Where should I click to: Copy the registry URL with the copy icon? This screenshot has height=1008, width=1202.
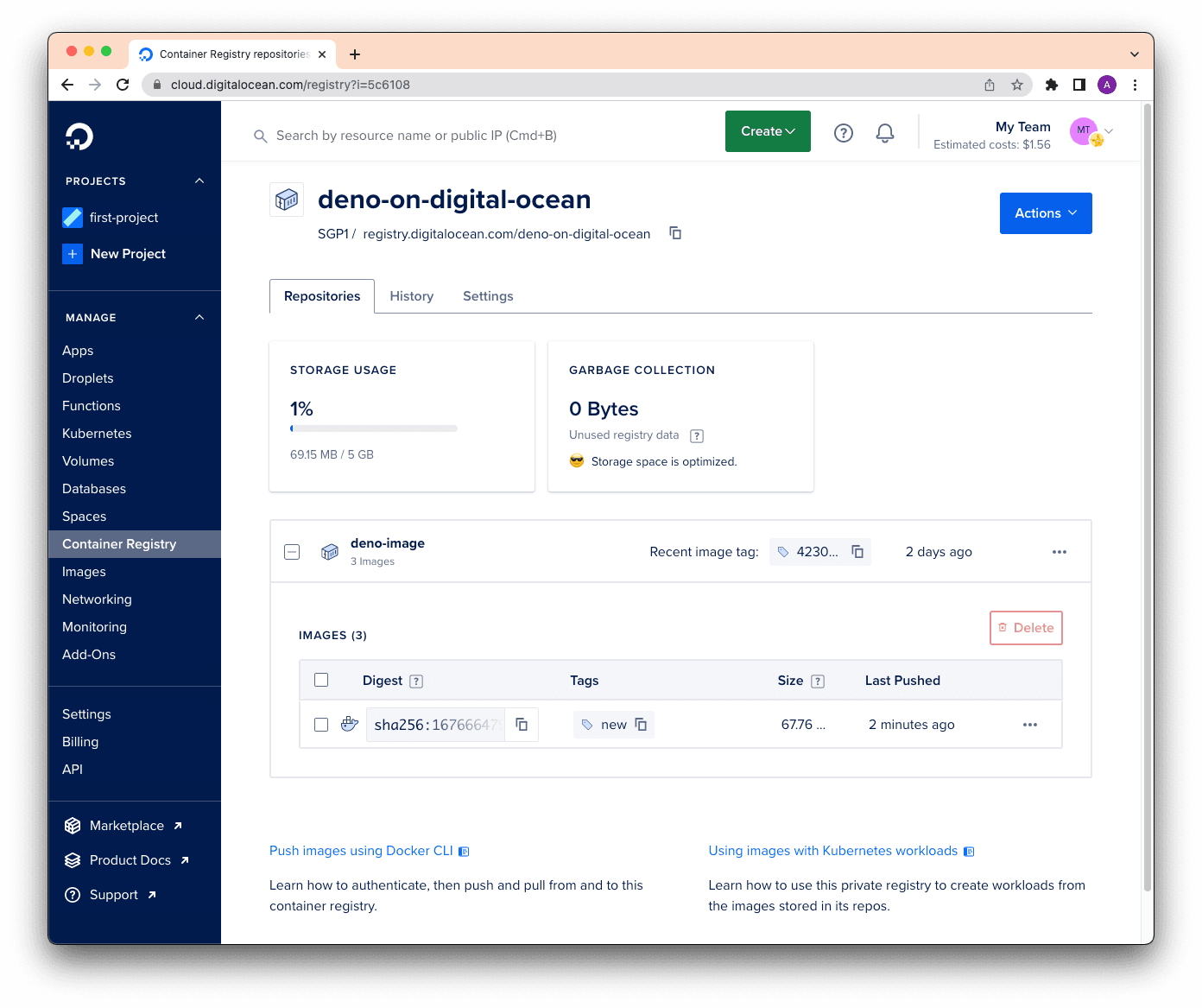(675, 233)
